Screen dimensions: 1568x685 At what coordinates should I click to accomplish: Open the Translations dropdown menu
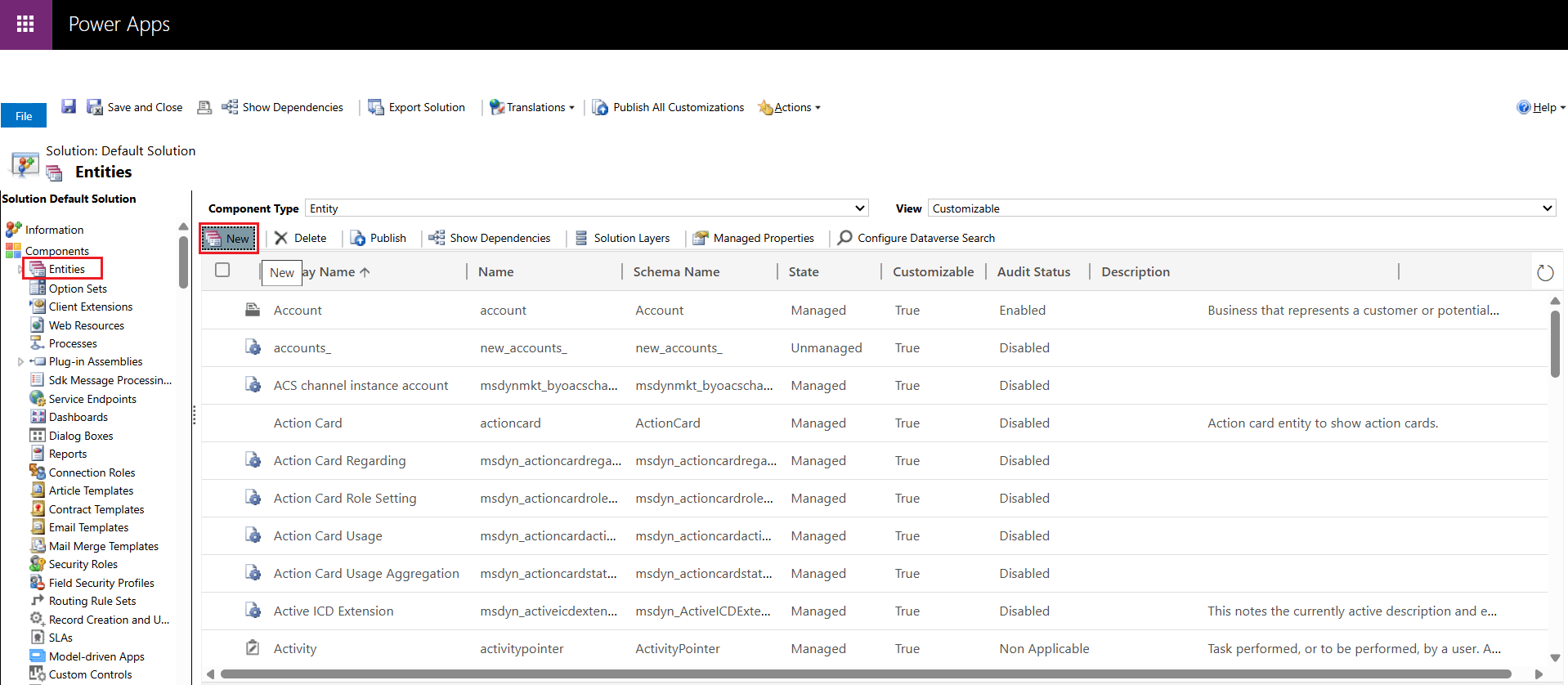tap(532, 107)
